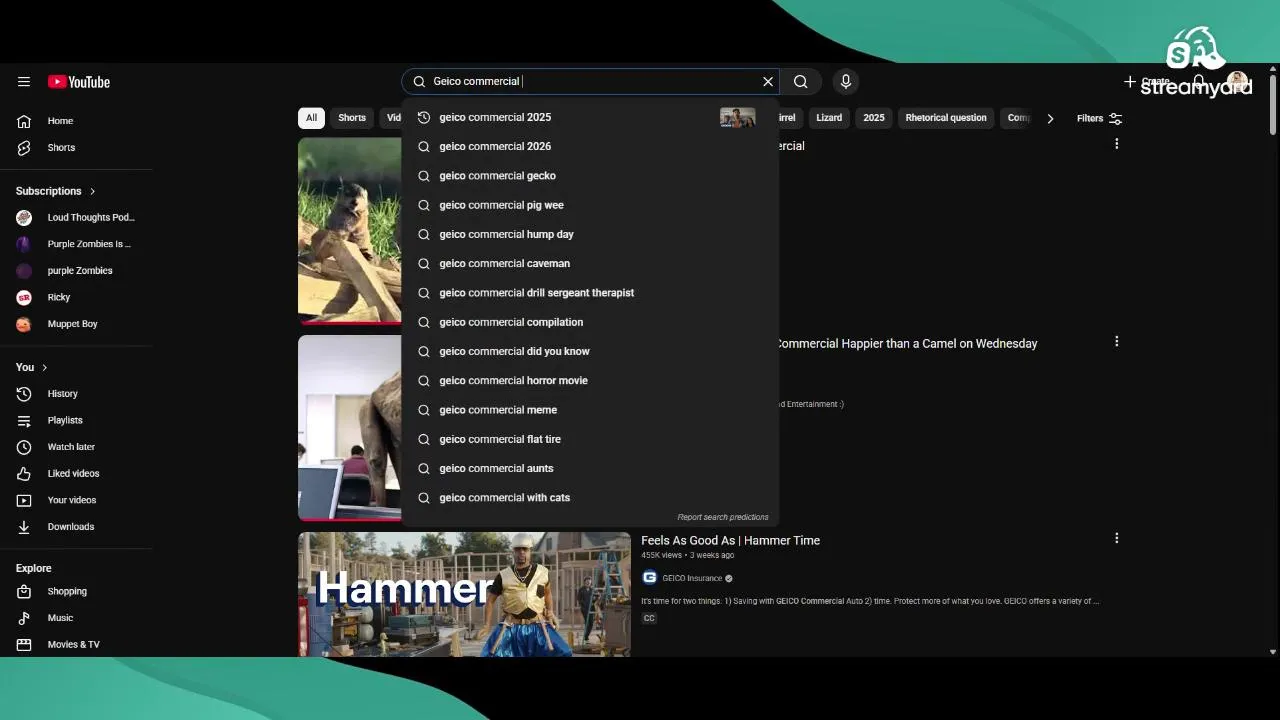
Task: Open options menu for Camel video
Action: (x=1117, y=341)
